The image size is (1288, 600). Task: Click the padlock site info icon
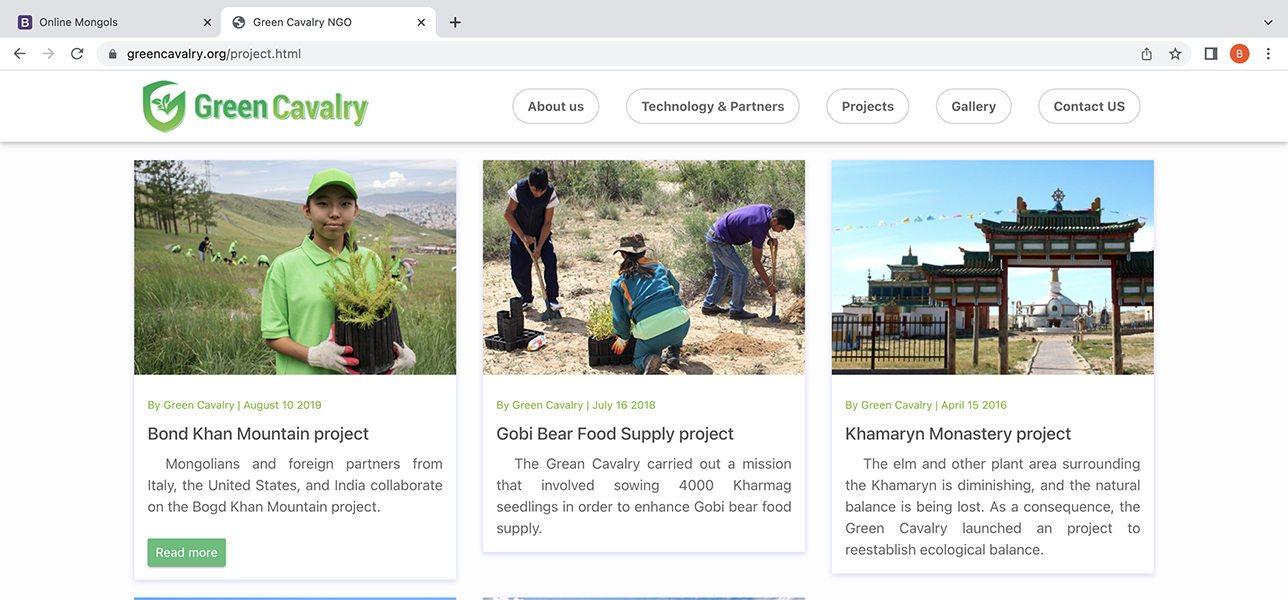coord(112,54)
